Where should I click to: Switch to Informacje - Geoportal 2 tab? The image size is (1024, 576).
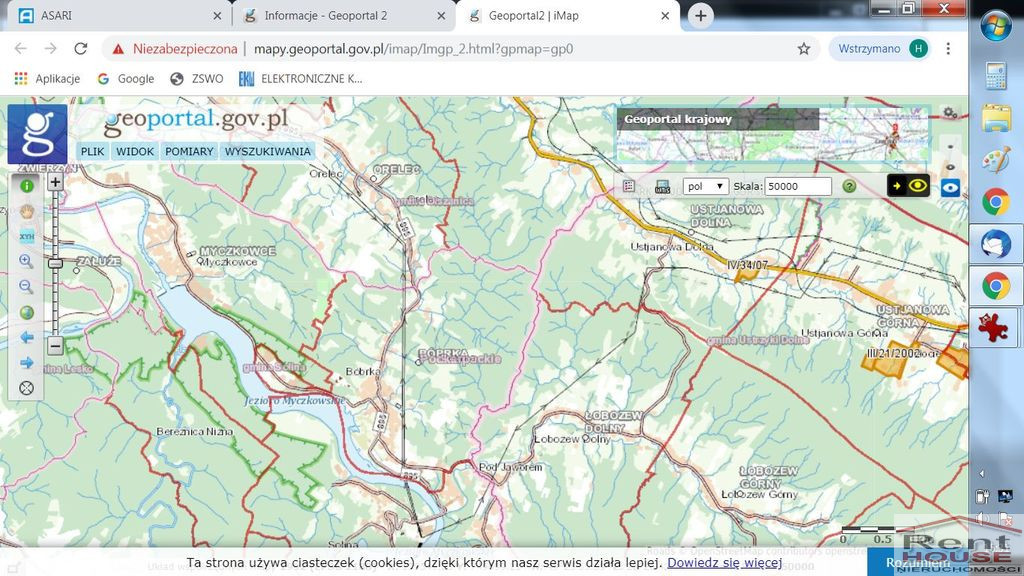pyautogui.click(x=339, y=16)
